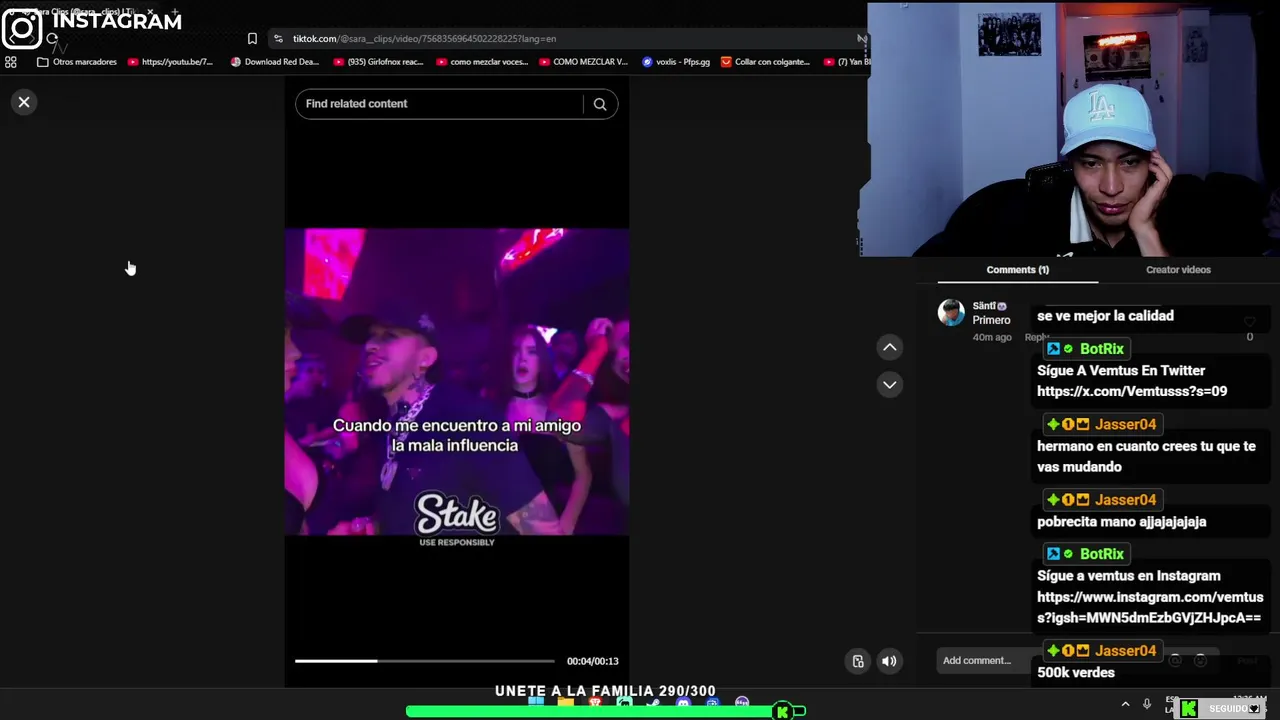The width and height of the screenshot is (1280, 720).
Task: Close the TikTok video viewer
Action: 24,102
